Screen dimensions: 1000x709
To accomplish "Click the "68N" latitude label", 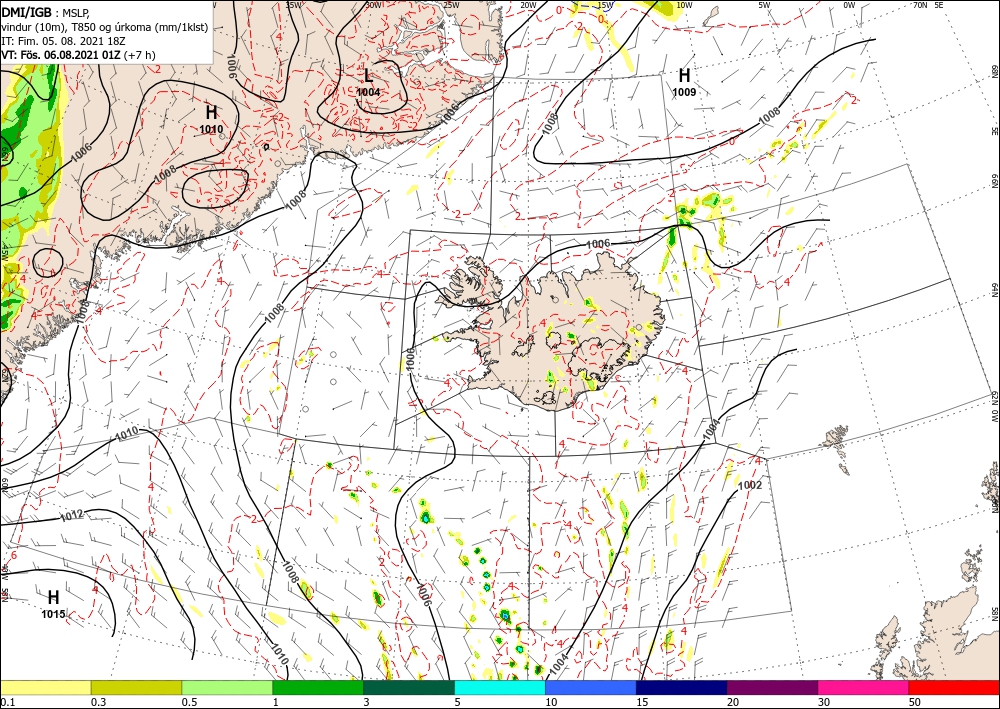I will pos(994,71).
